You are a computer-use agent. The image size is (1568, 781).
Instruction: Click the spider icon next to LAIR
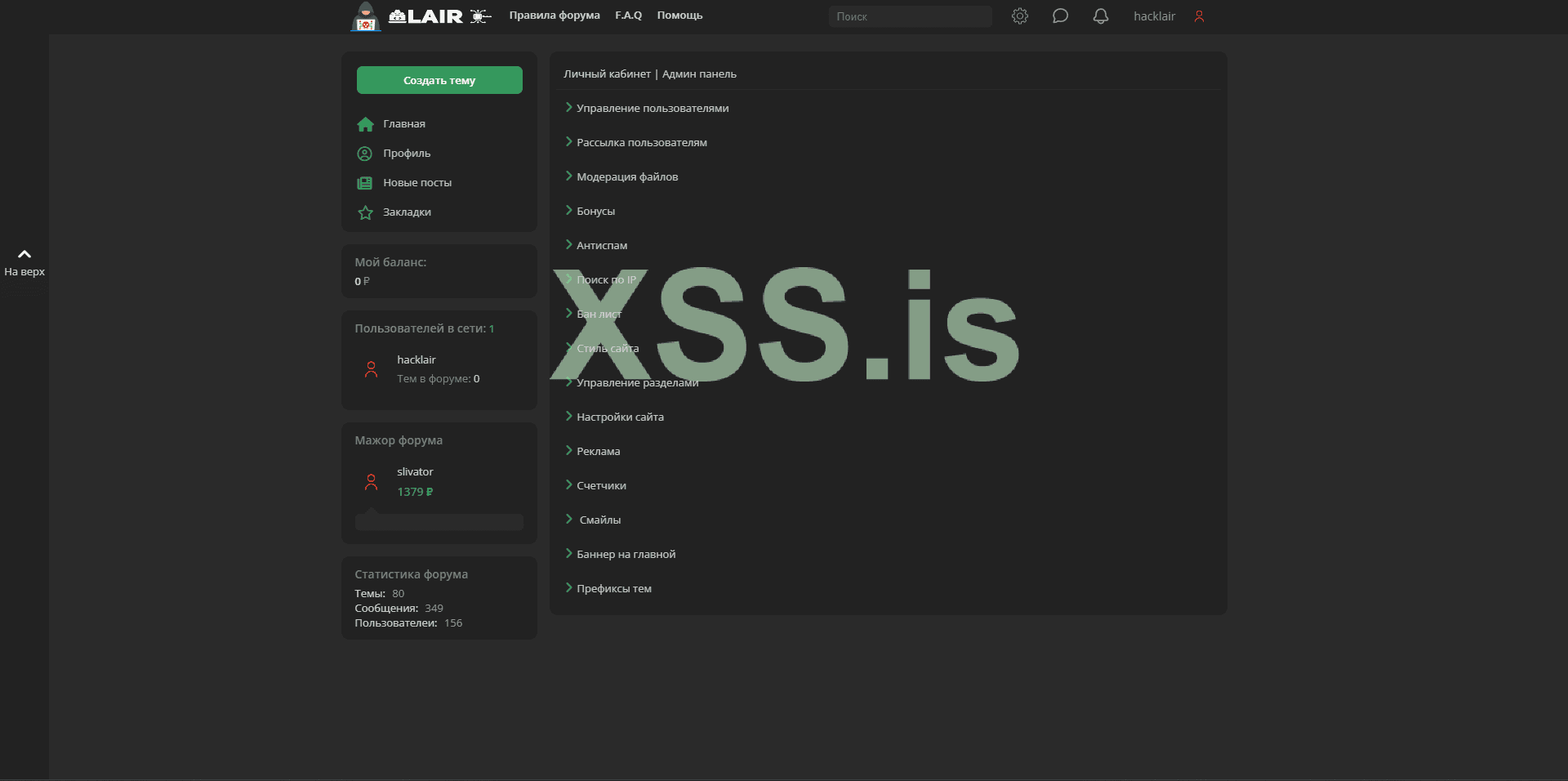pos(480,16)
